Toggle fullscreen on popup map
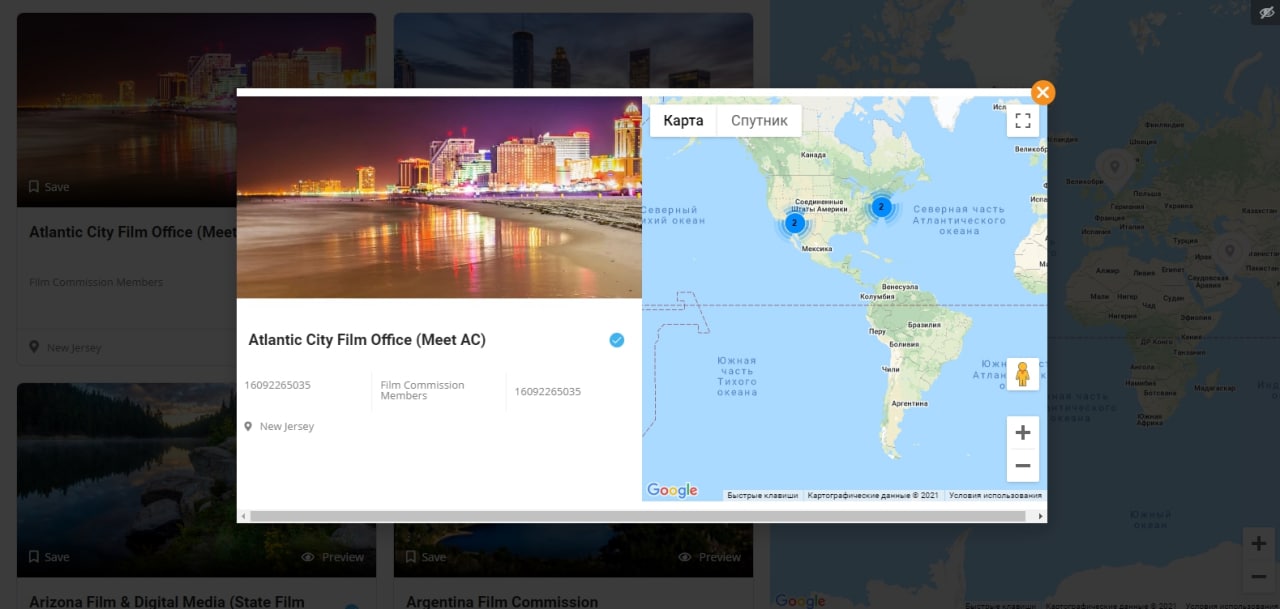 click(x=1022, y=121)
